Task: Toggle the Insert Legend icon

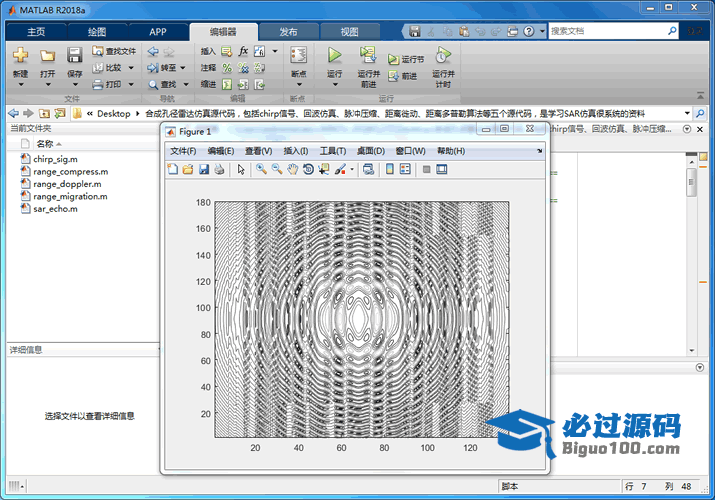Action: (x=405, y=170)
